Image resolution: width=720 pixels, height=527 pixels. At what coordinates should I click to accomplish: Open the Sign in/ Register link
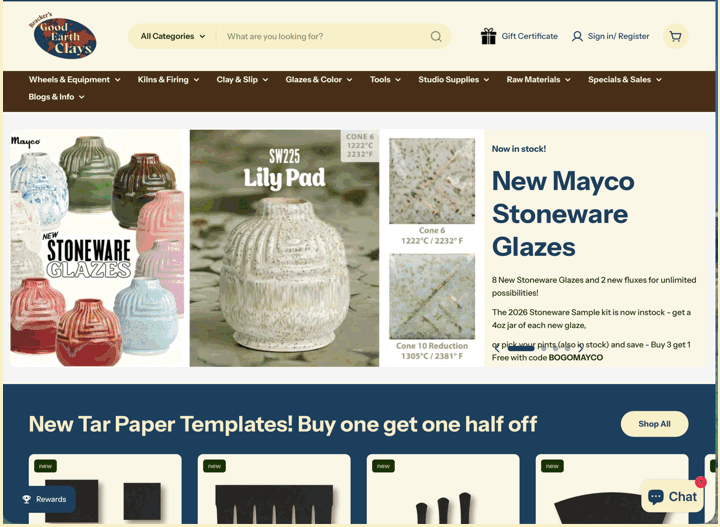pyautogui.click(x=618, y=36)
